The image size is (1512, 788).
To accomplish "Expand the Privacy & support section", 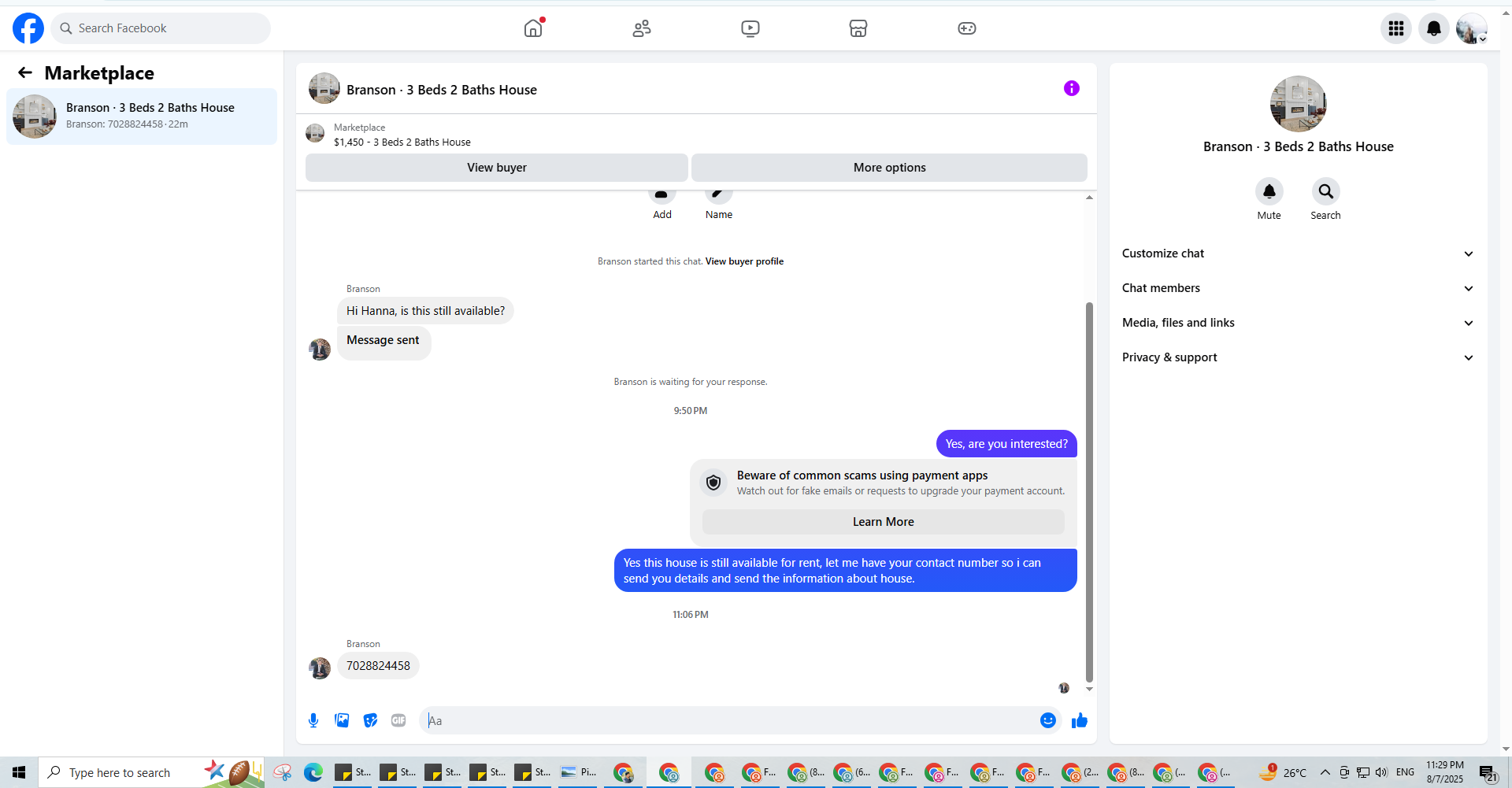I will (x=1299, y=357).
